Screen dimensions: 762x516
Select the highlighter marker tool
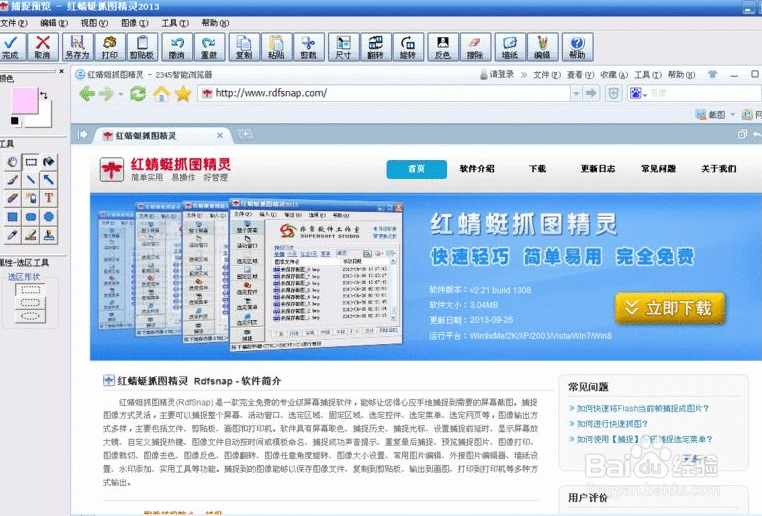coord(31,235)
